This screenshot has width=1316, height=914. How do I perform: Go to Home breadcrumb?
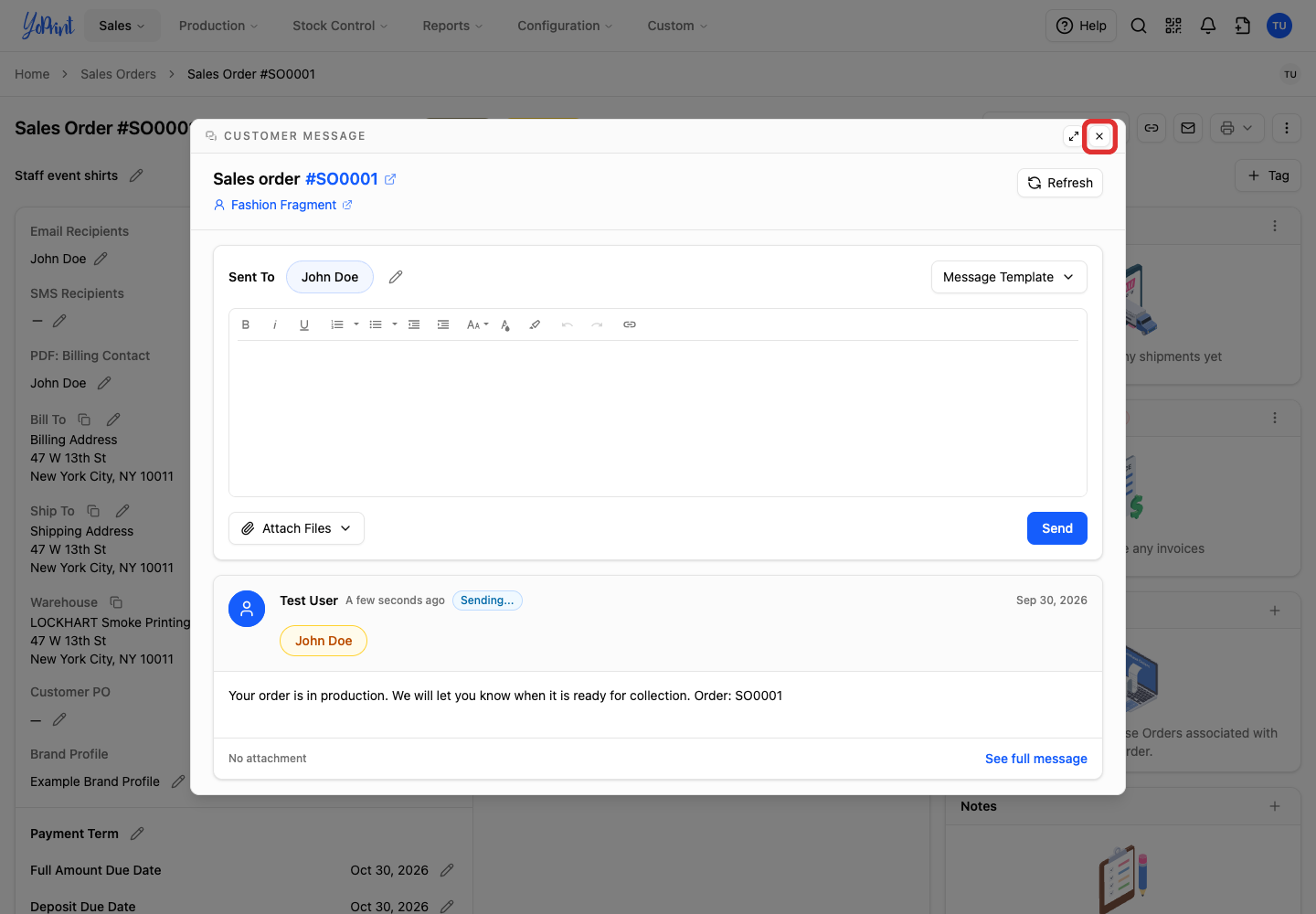tap(32, 74)
